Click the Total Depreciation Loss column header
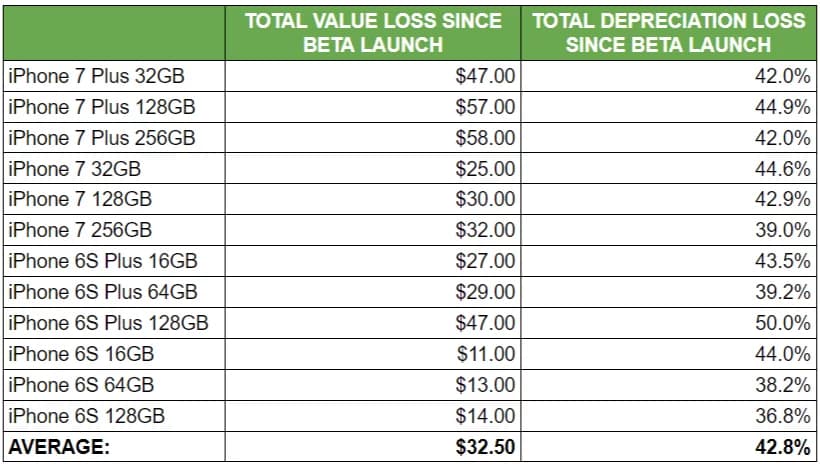 670,33
